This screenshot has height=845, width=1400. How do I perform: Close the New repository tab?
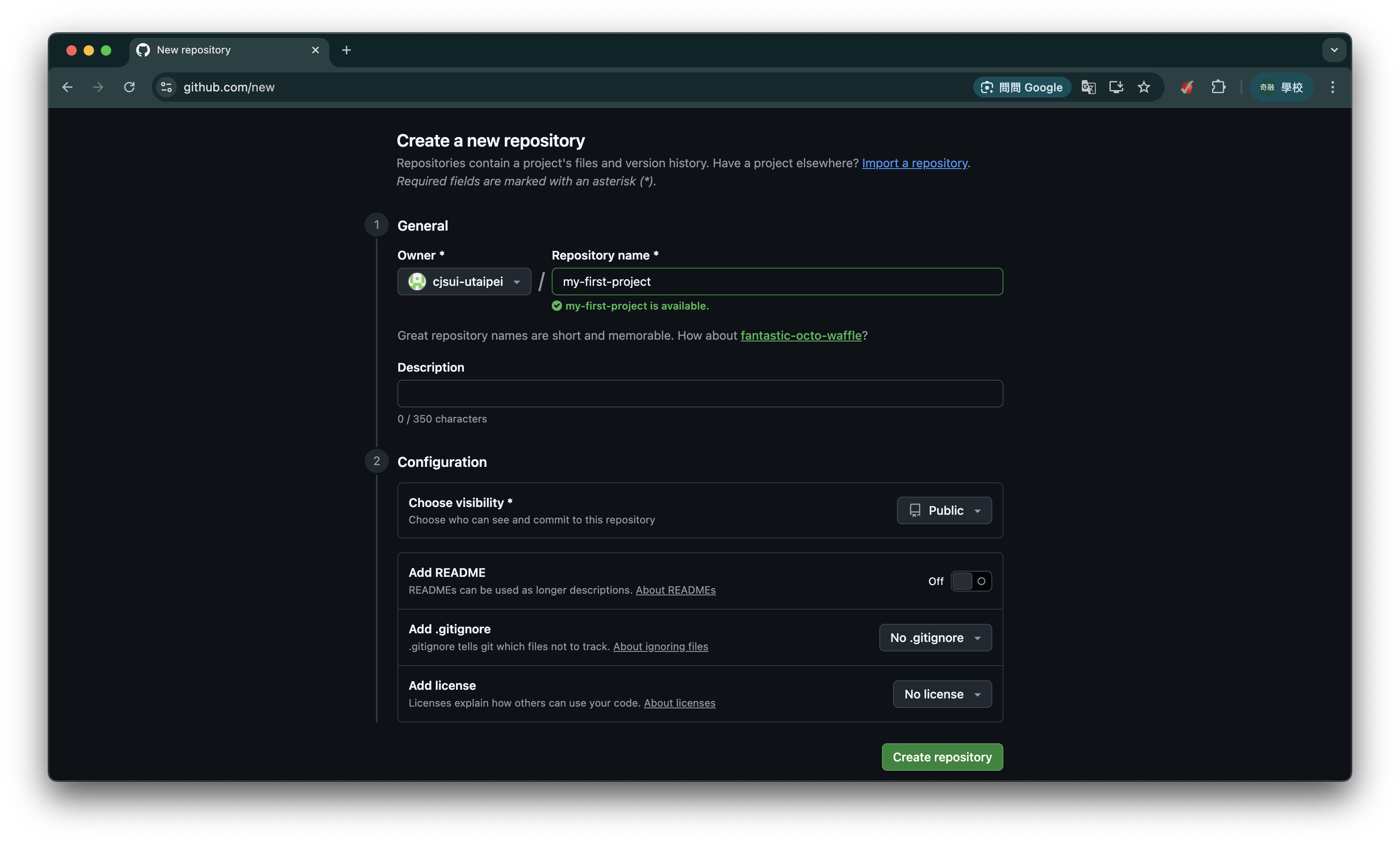tap(316, 50)
